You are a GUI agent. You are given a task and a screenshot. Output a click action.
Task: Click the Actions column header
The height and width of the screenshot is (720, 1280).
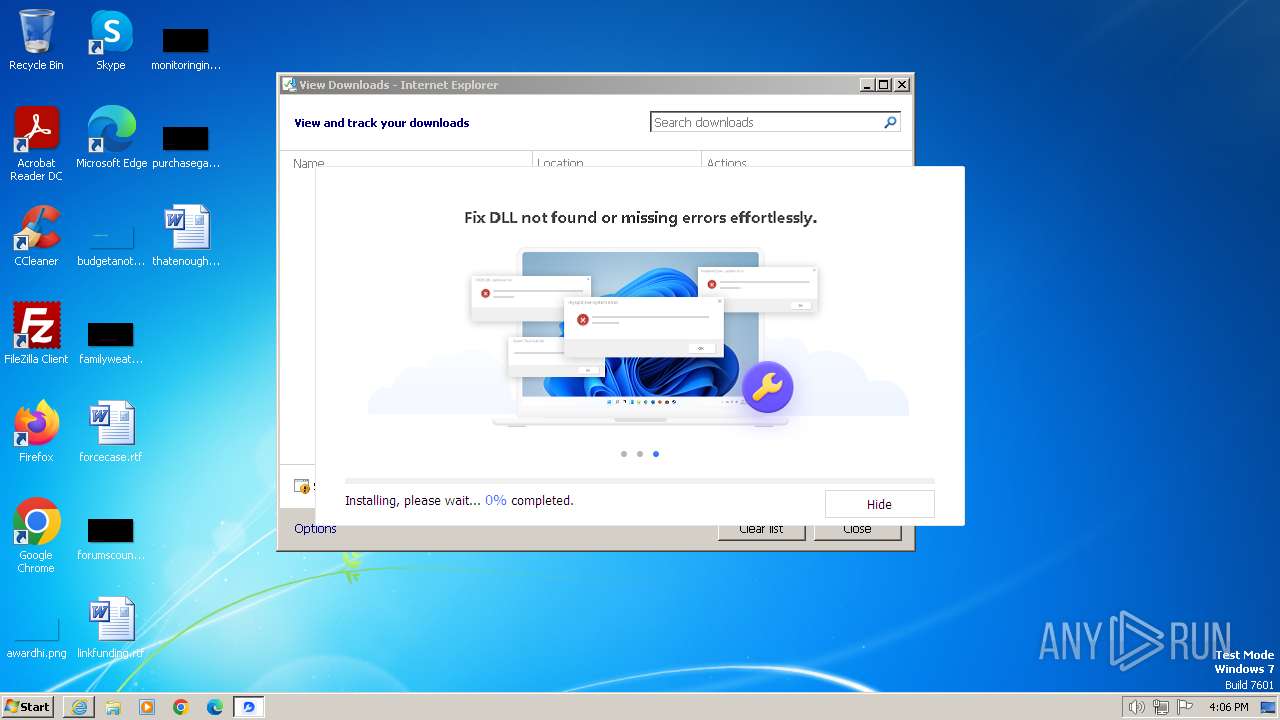click(727, 162)
